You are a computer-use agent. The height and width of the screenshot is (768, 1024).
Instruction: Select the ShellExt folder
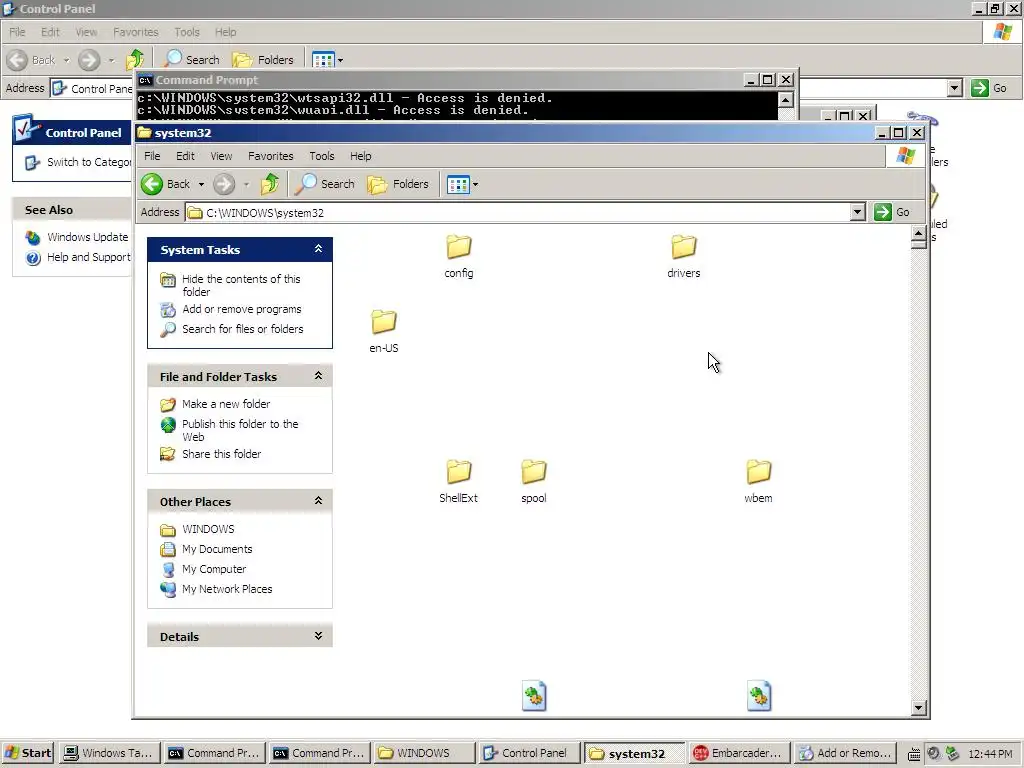point(458,481)
